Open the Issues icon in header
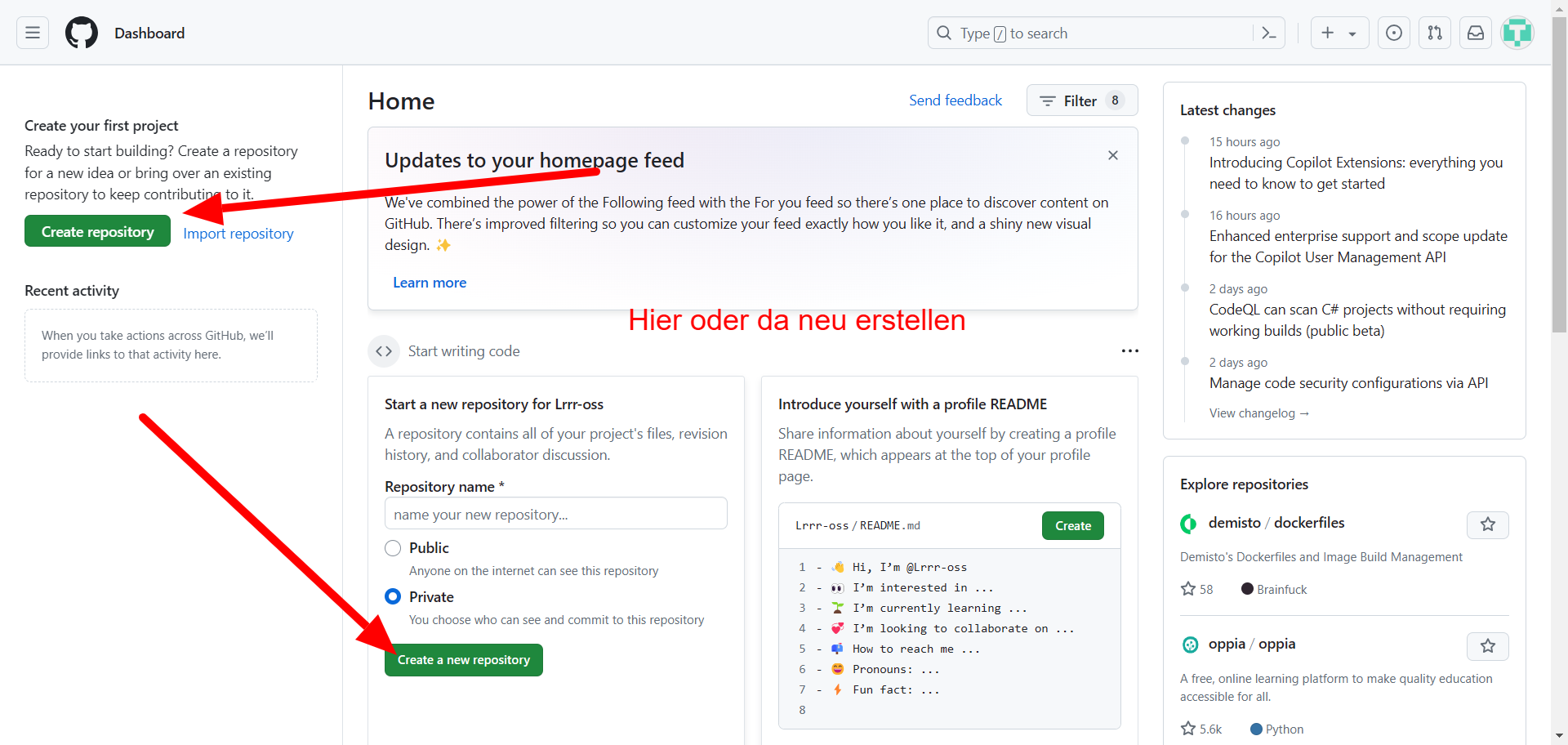 tap(1394, 33)
